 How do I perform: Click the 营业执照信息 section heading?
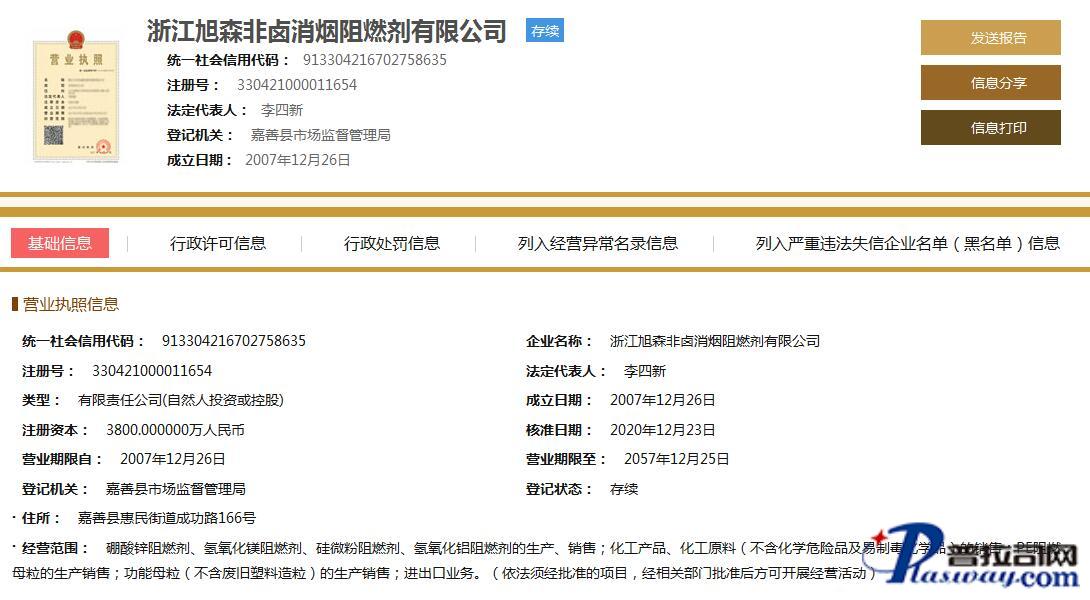70,304
